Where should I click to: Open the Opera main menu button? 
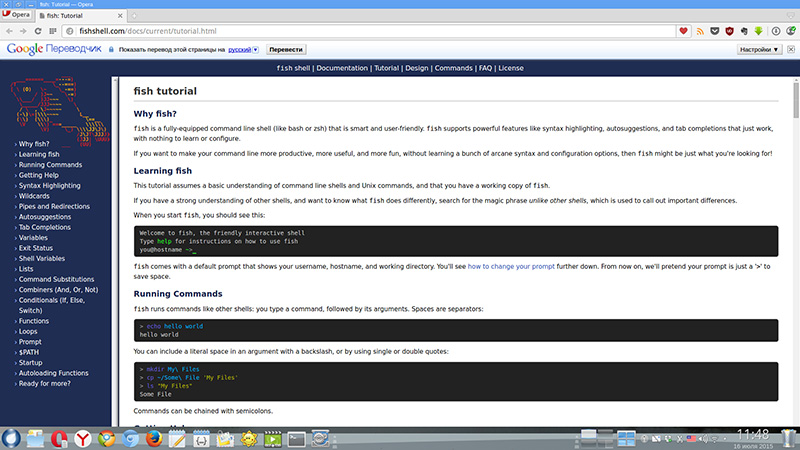(x=16, y=15)
